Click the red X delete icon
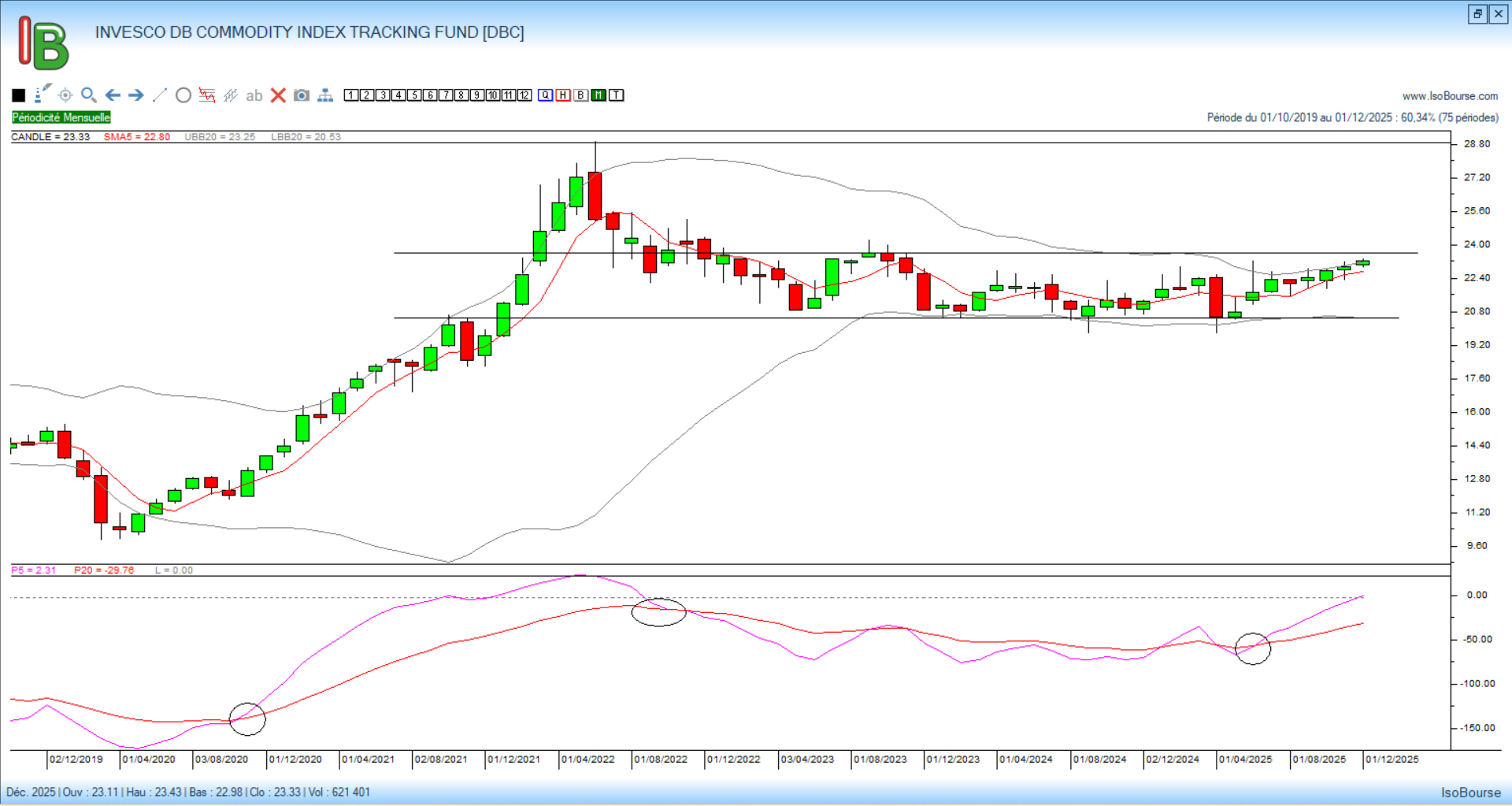 278,95
